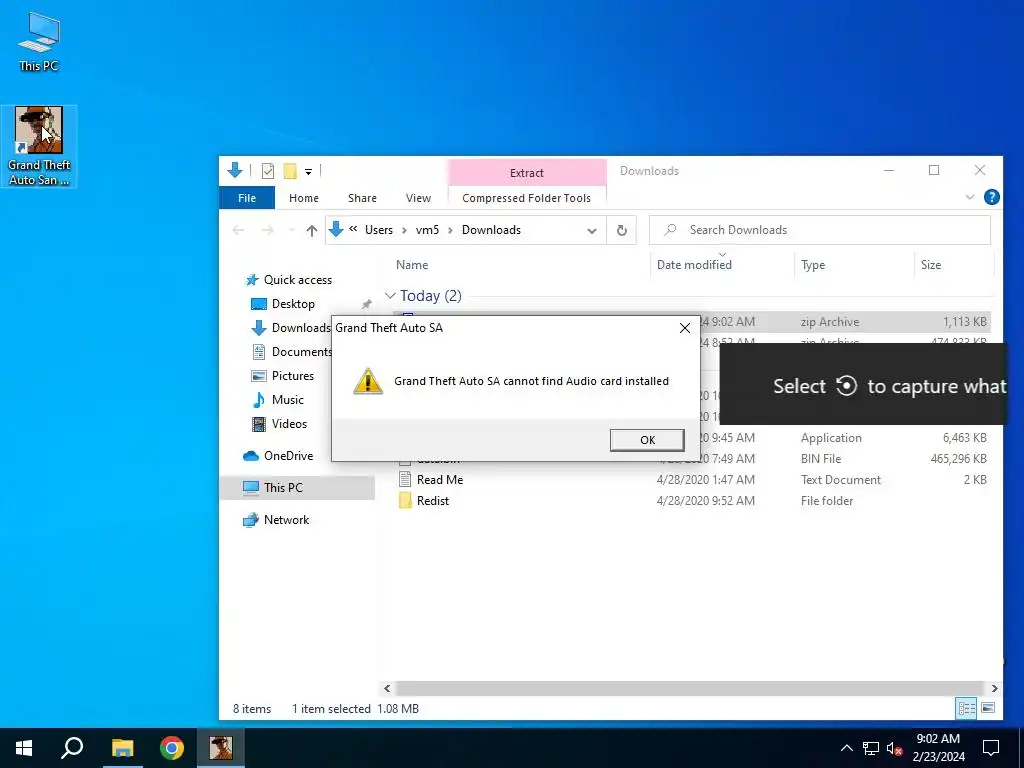Click the Search Downloads field
1024x768 pixels.
[x=820, y=230]
